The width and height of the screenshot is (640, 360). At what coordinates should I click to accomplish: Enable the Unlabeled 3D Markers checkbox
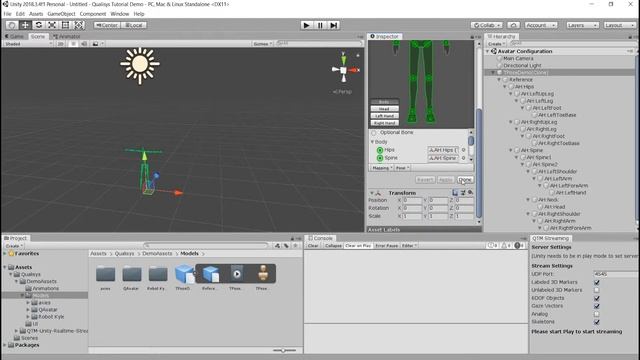(x=597, y=290)
